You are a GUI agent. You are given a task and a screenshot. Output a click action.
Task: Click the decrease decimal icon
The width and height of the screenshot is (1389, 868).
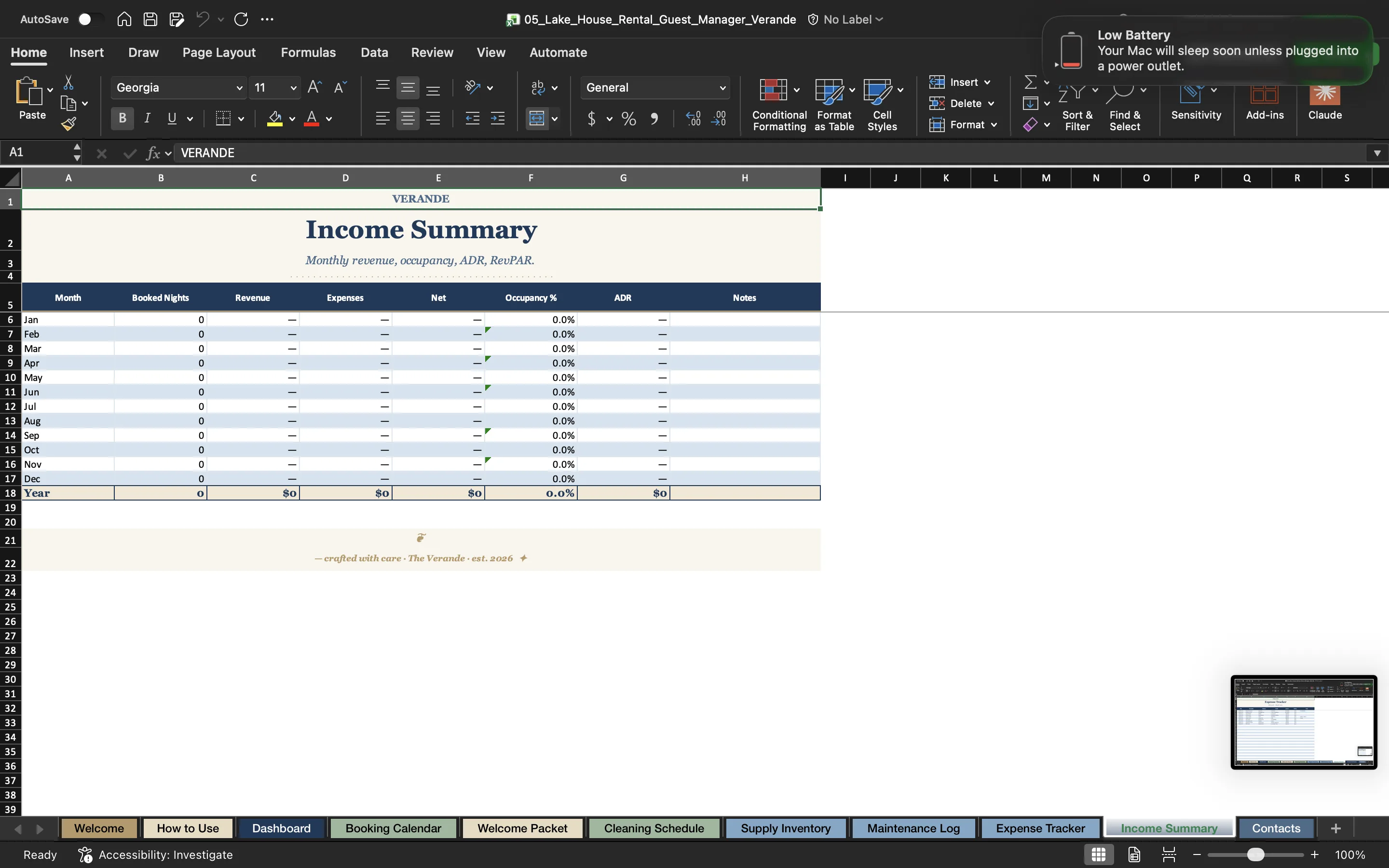[719, 119]
